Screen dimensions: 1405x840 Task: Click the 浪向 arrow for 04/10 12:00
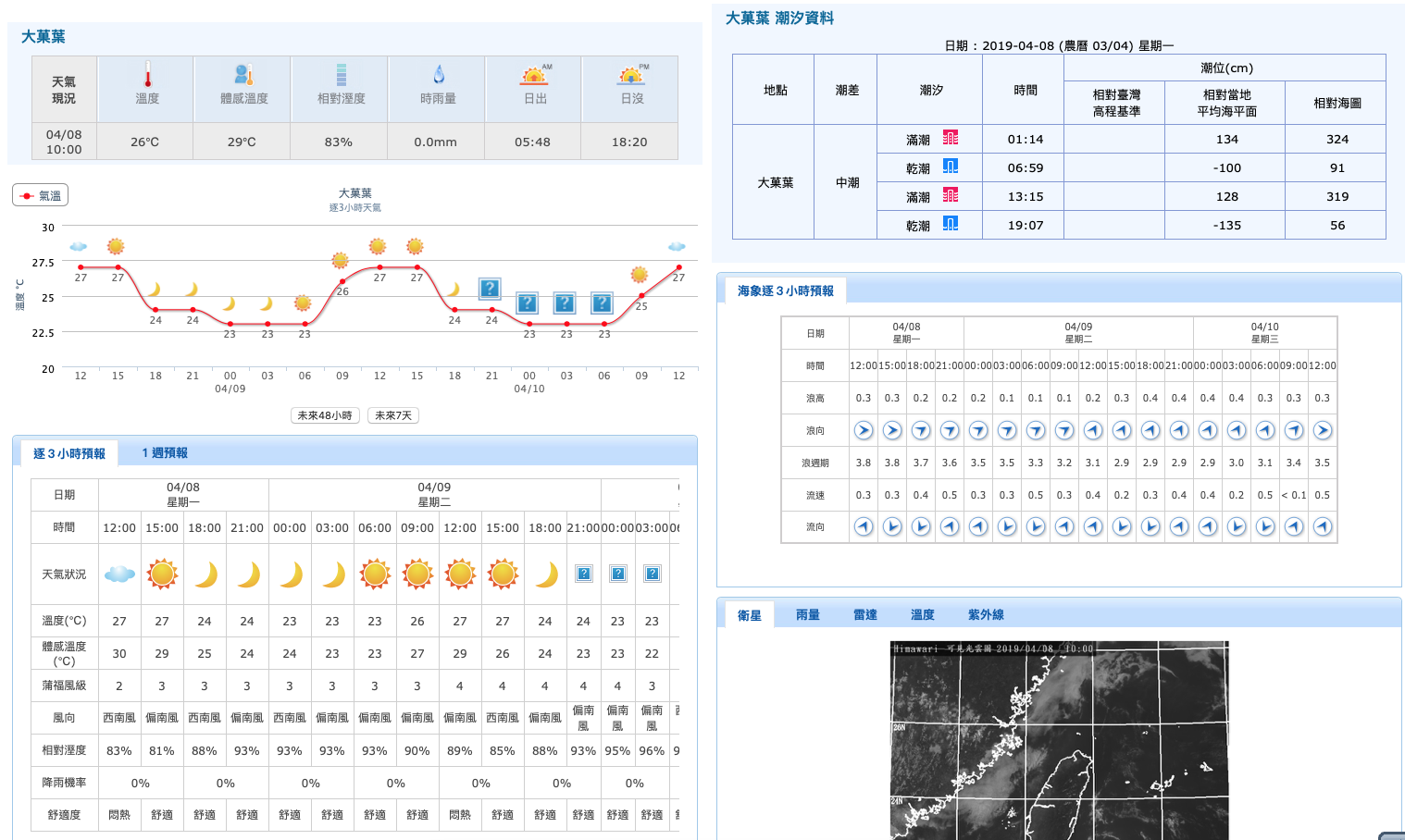click(1323, 430)
